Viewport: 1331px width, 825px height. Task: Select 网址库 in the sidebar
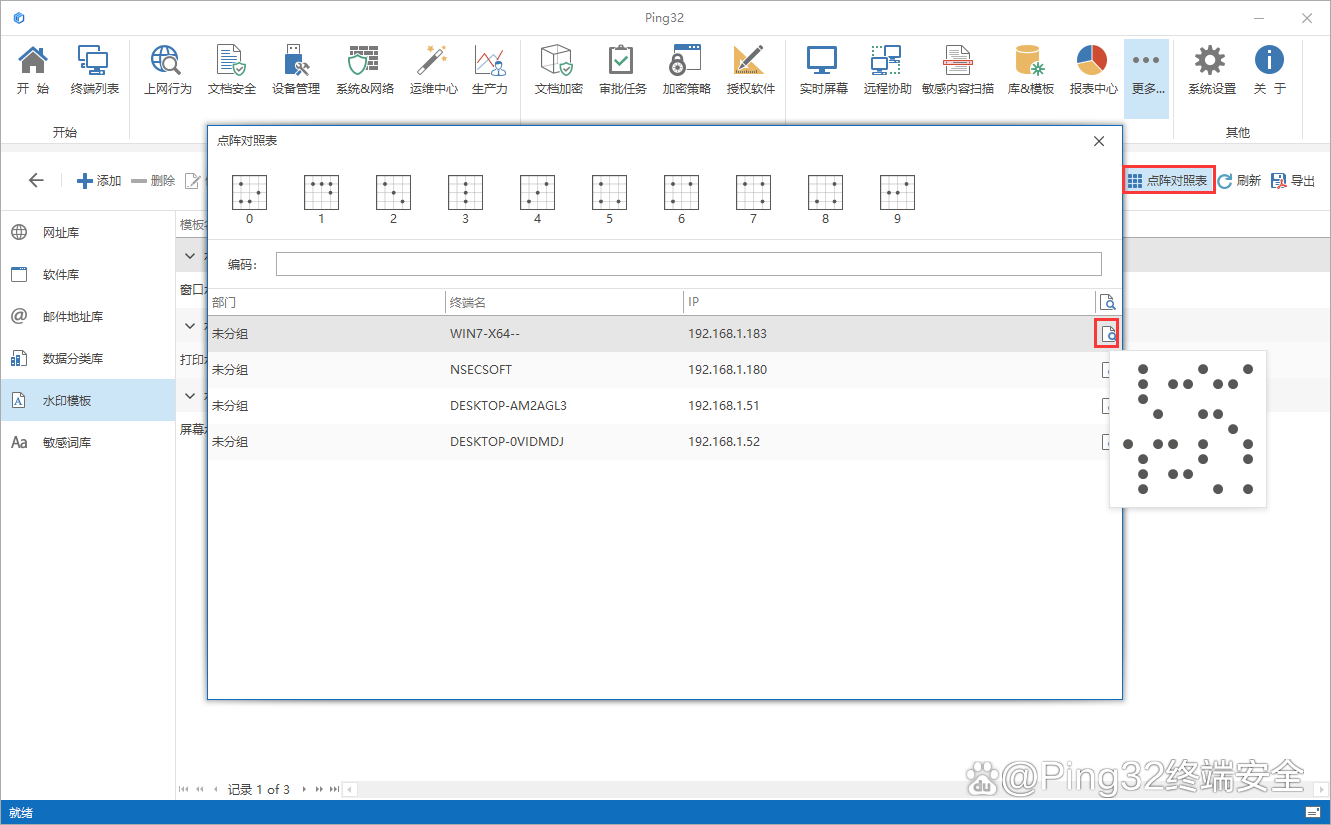coord(88,232)
